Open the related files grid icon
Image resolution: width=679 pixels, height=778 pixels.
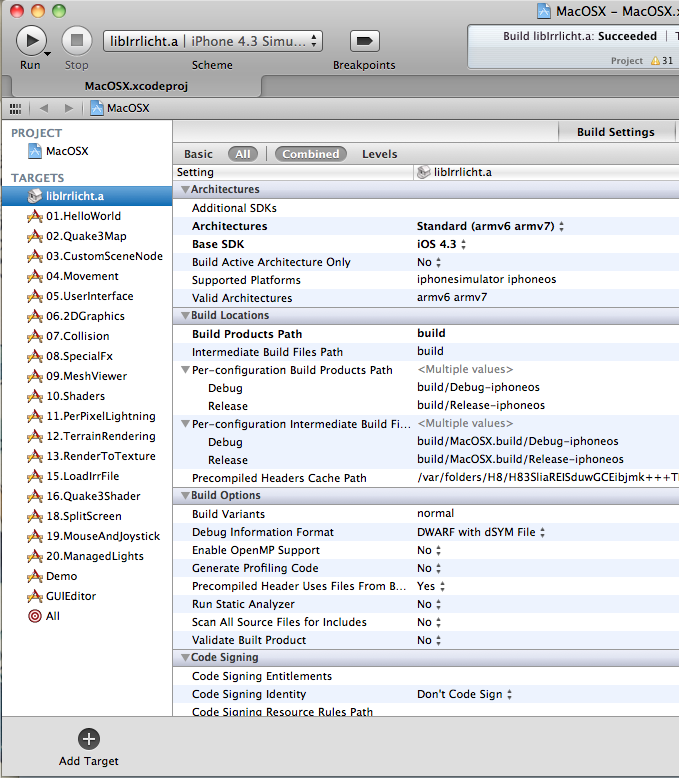coord(15,108)
